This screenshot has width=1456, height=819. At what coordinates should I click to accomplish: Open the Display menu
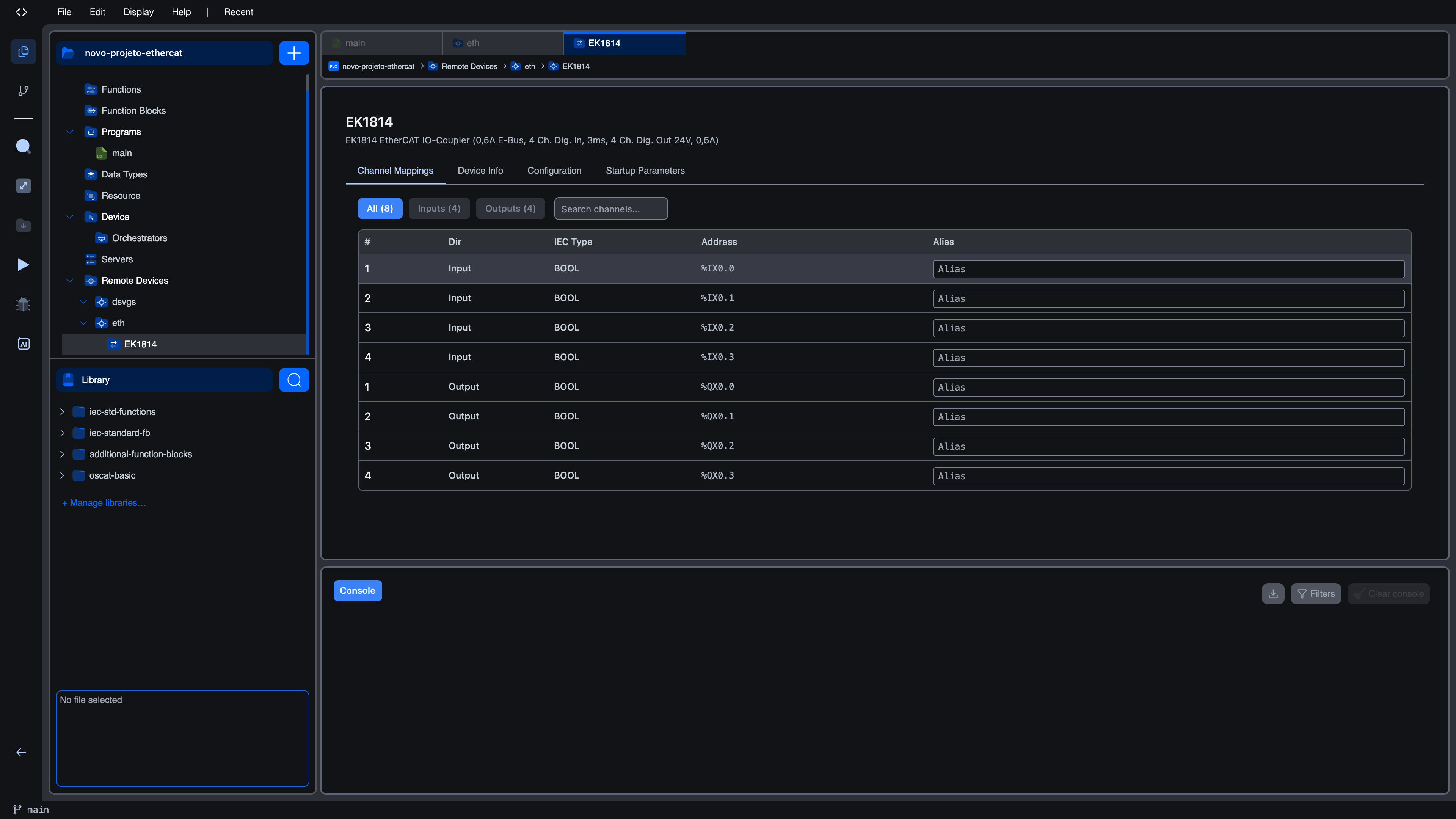click(x=138, y=12)
